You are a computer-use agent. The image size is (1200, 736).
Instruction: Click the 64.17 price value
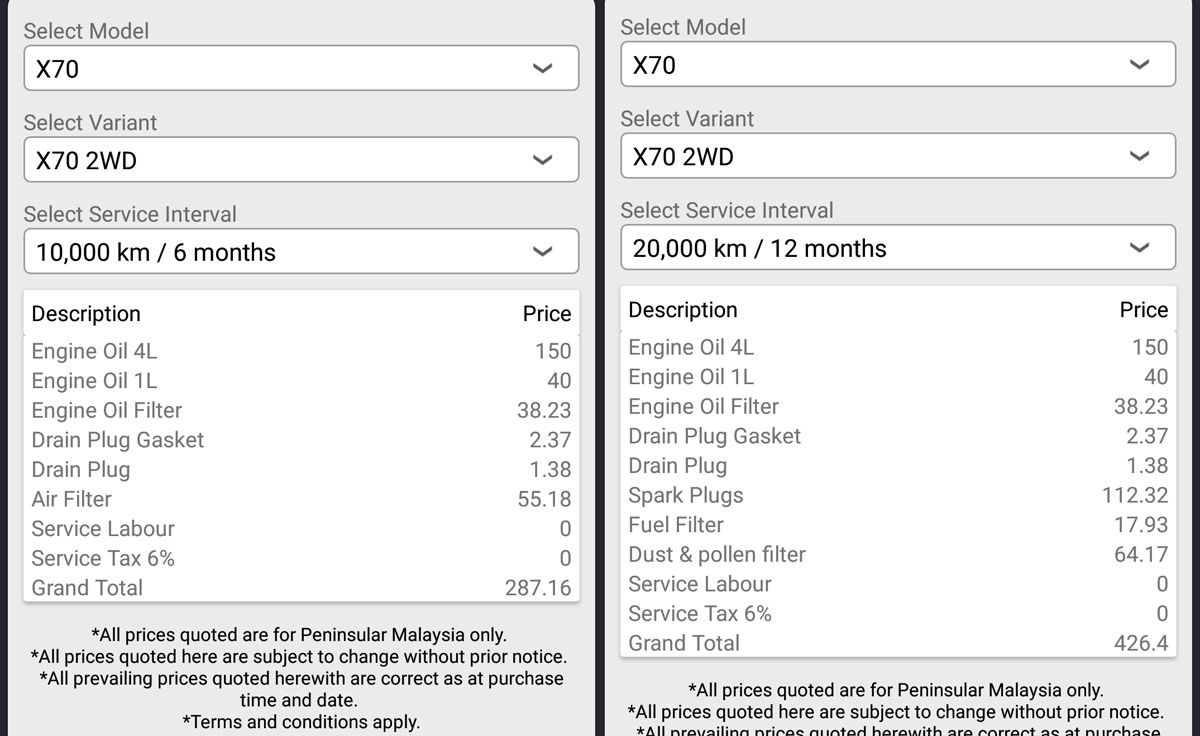[x=1141, y=554]
